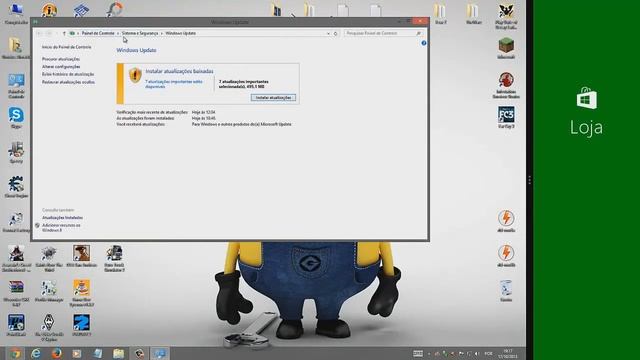Screen dimensions: 640x360
Task: Open the orange info circle desktop icon
Action: pyautogui.click(x=49, y=10)
